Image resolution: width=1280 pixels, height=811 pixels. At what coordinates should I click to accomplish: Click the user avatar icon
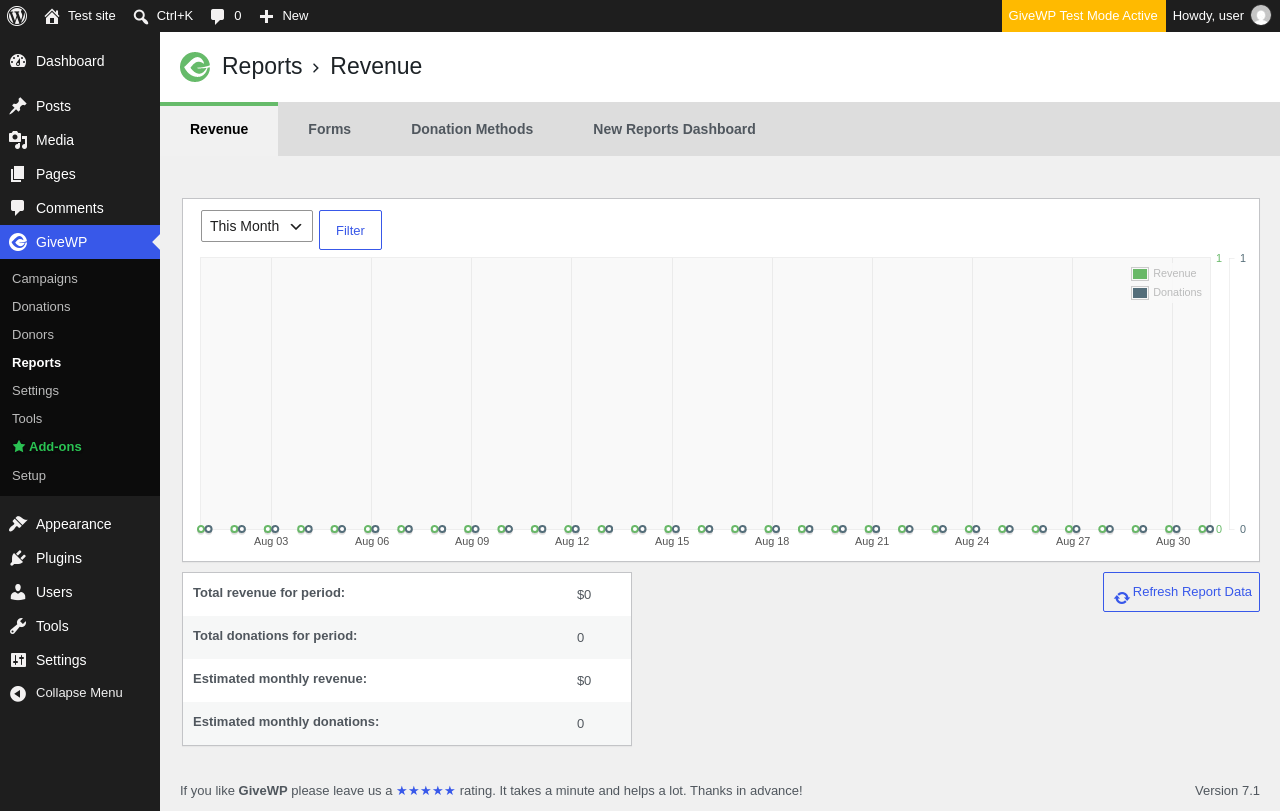[1261, 15]
